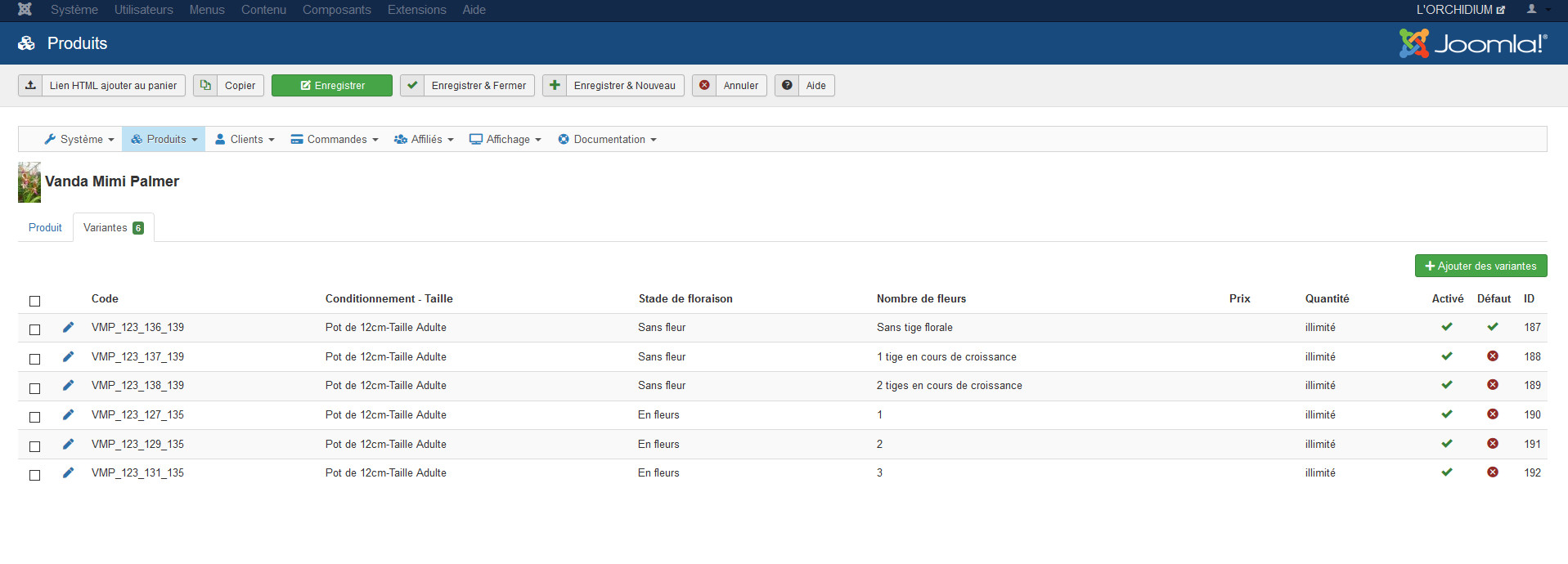Click the Joomla logo icon in top bar
1568x564 pixels.
point(25,10)
